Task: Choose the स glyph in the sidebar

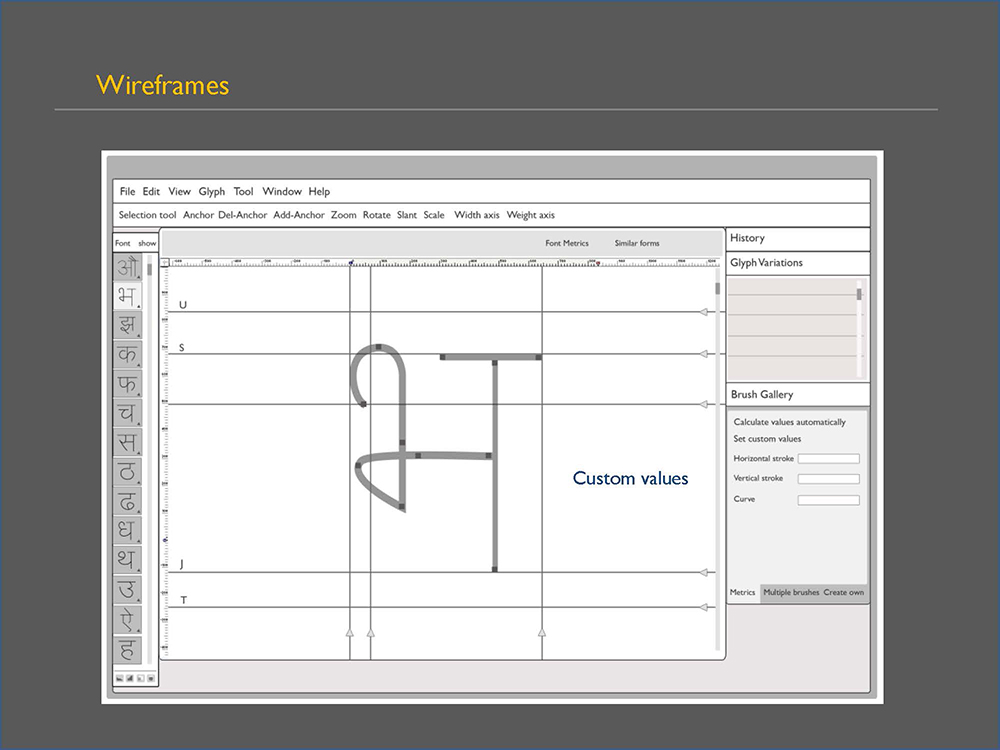Action: [x=128, y=442]
